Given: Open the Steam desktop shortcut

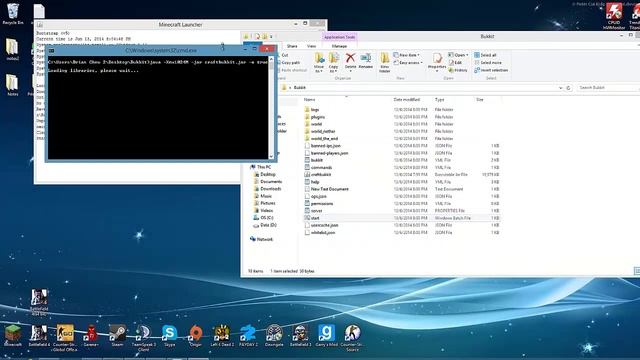Looking at the screenshot, I should (x=117, y=336).
